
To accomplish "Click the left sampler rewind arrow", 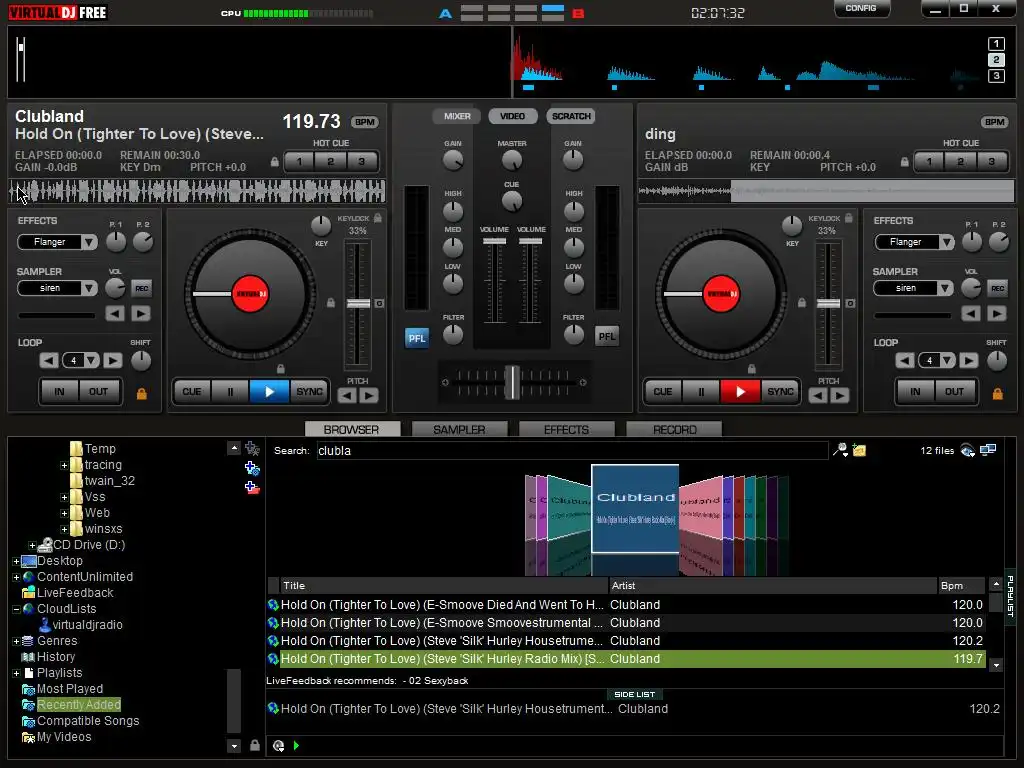I will [115, 313].
